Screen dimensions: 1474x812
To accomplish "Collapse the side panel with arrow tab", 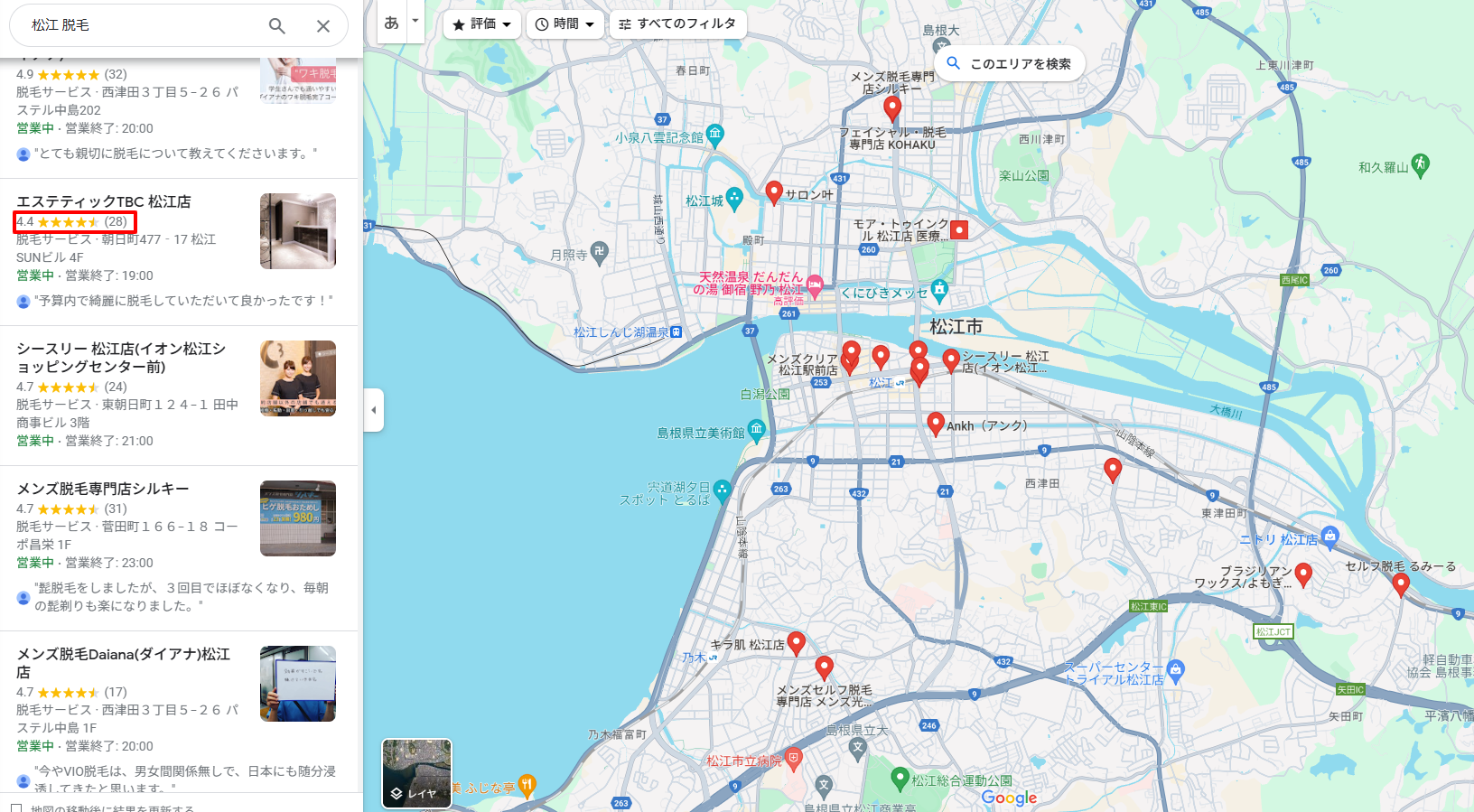I will 374,410.
